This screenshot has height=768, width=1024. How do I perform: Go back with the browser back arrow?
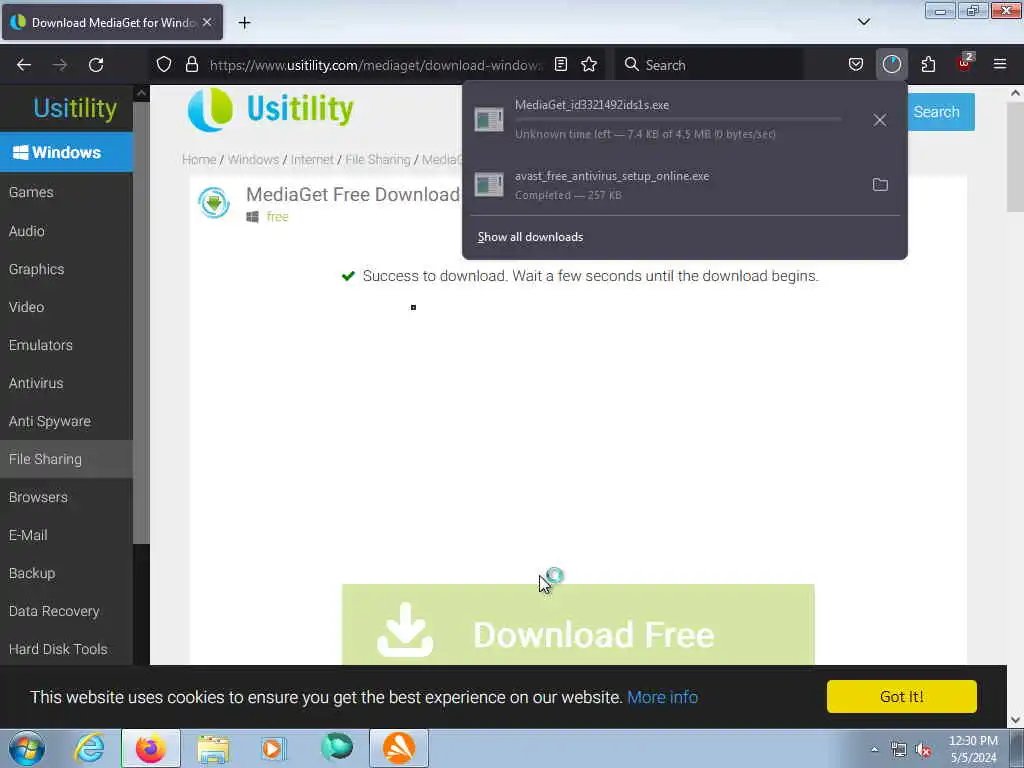24,65
